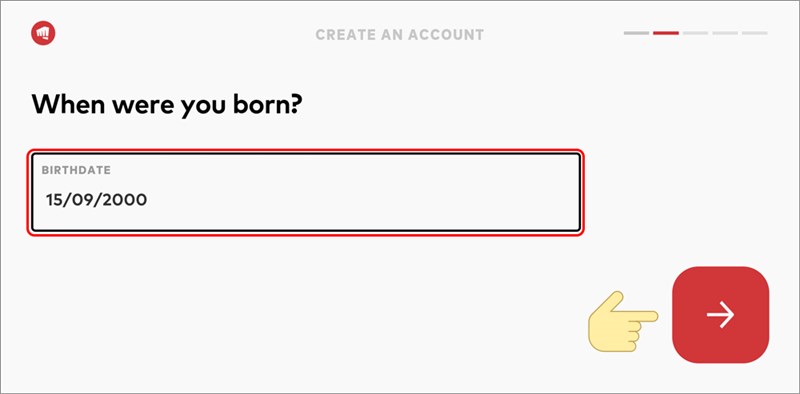Click the BIRTHDATE field label
This screenshot has width=800, height=394.
click(x=76, y=170)
